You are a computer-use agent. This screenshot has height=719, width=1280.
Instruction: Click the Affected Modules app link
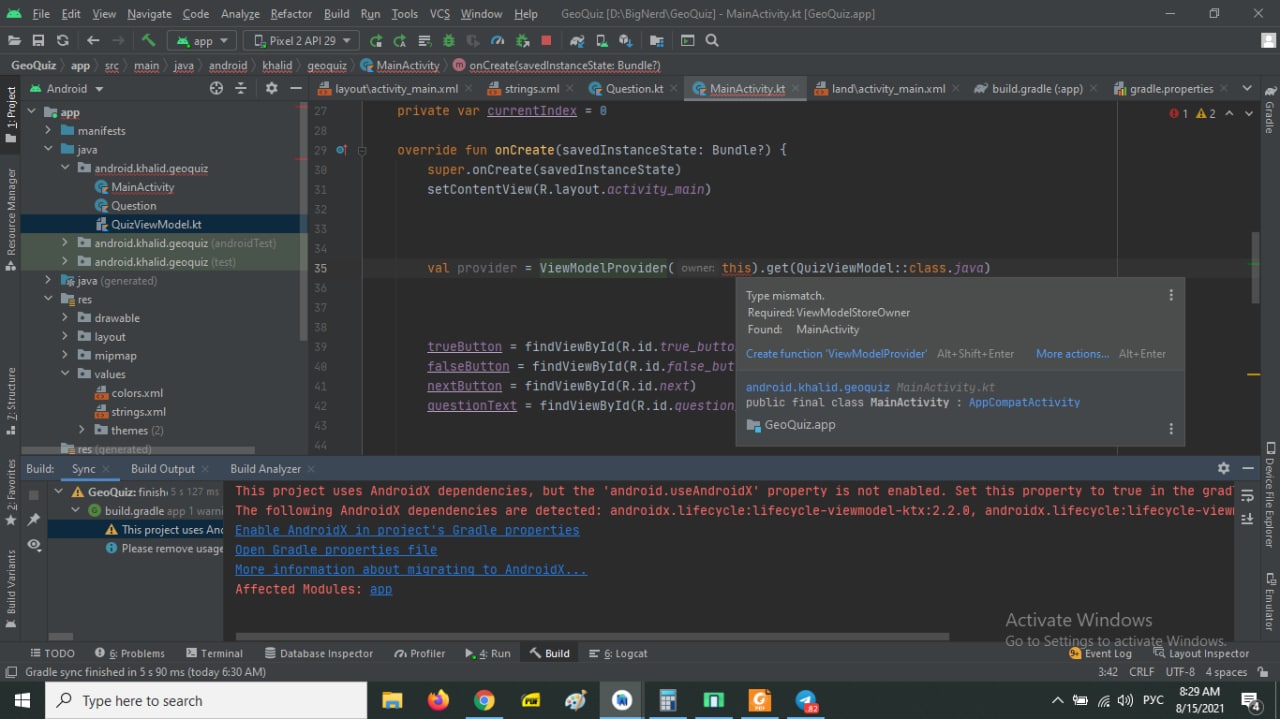[381, 590]
